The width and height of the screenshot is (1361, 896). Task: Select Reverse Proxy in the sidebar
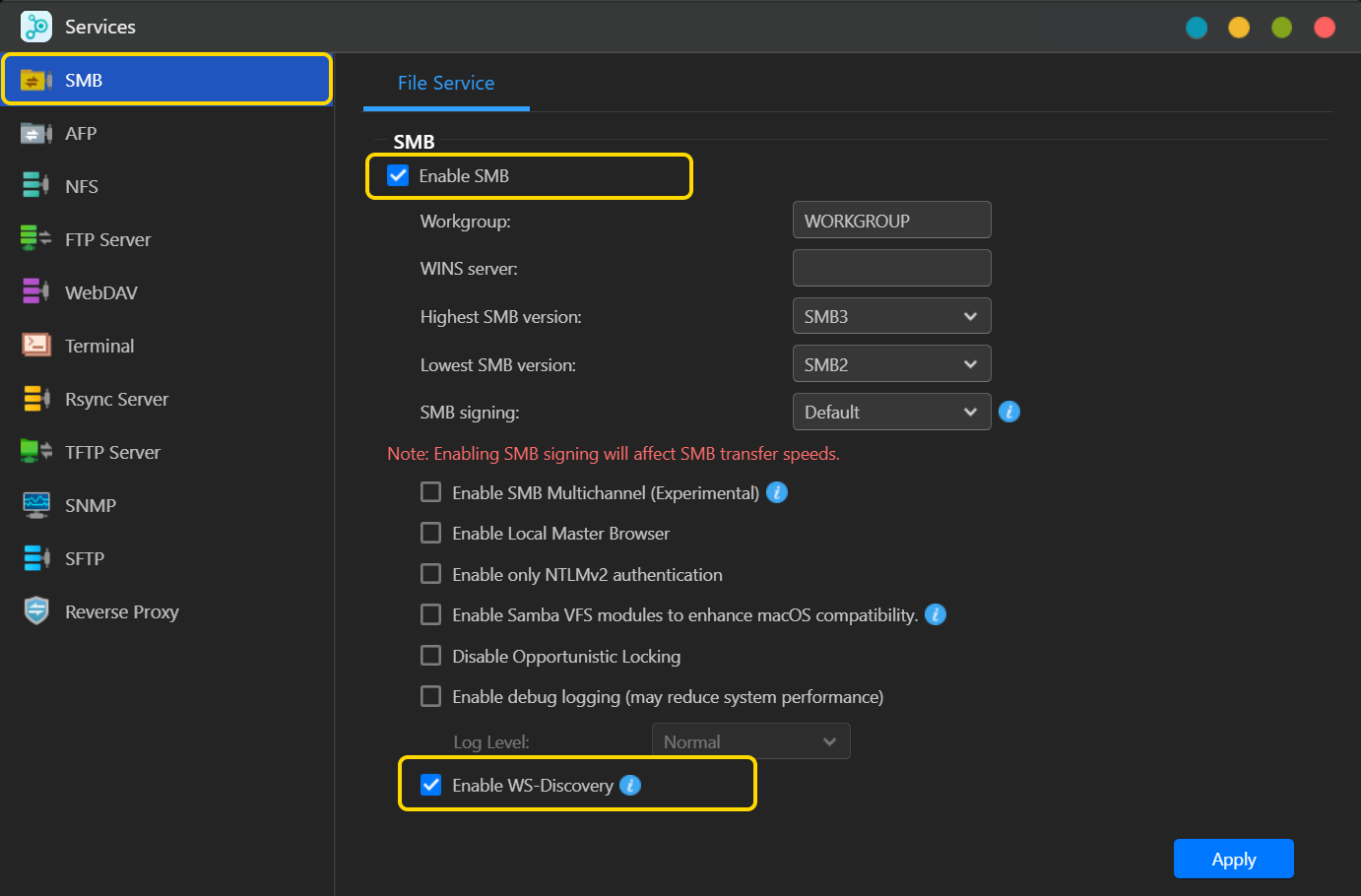pyautogui.click(x=166, y=611)
